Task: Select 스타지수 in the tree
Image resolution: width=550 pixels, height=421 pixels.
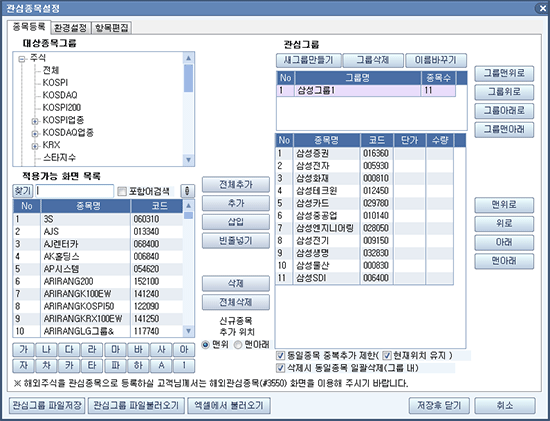Action: pos(59,158)
